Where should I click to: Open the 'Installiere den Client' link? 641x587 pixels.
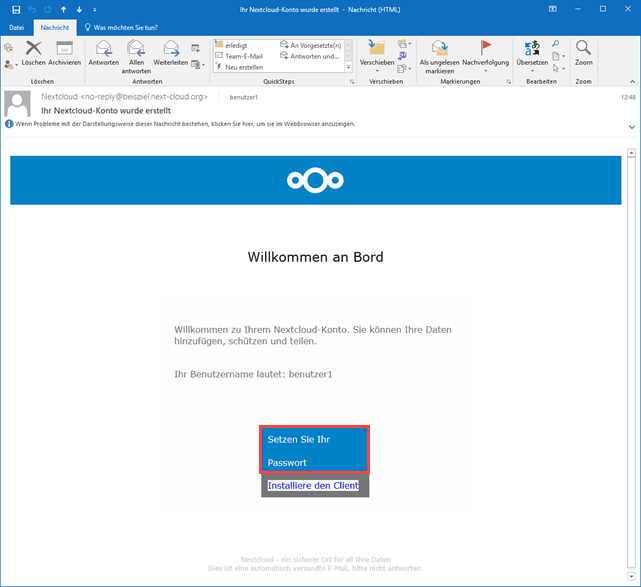coord(313,486)
